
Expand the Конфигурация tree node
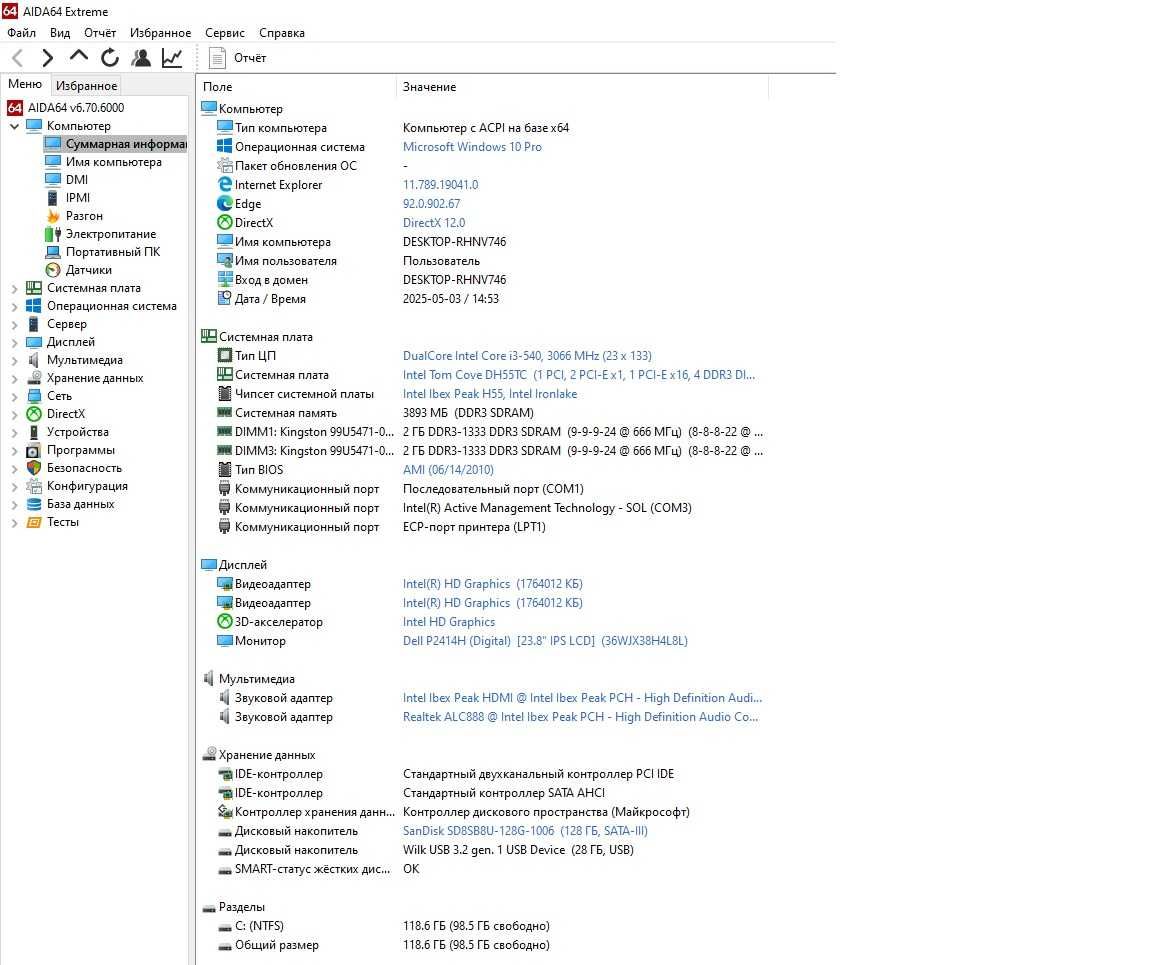point(15,486)
